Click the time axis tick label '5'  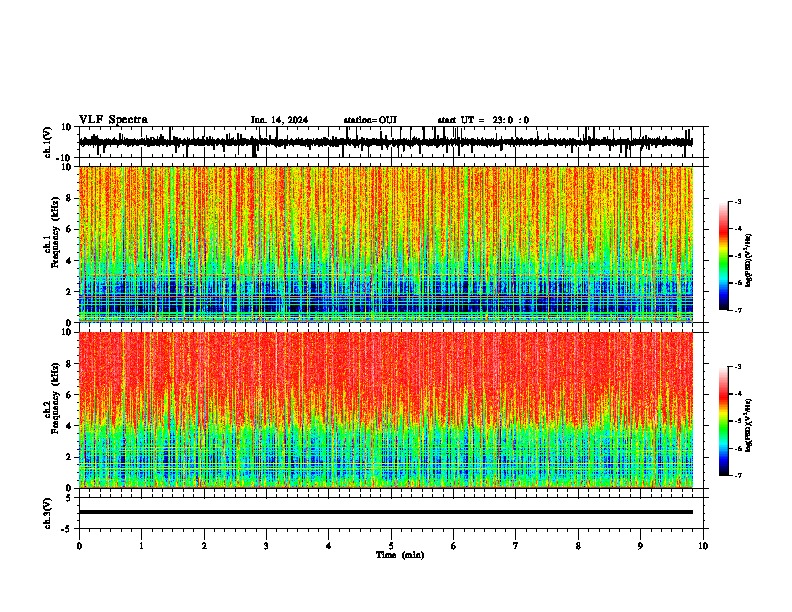point(391,546)
